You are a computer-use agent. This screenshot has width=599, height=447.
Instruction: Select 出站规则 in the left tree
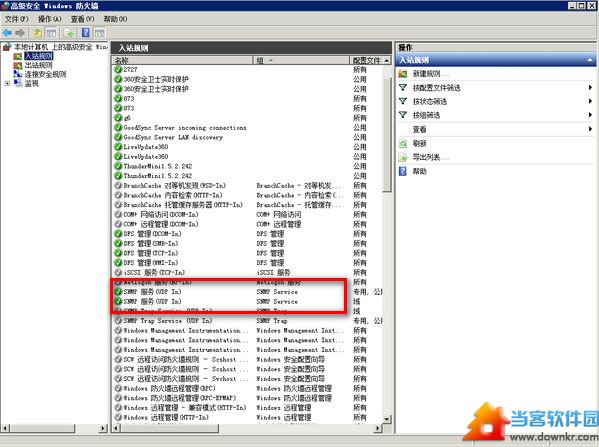38,65
